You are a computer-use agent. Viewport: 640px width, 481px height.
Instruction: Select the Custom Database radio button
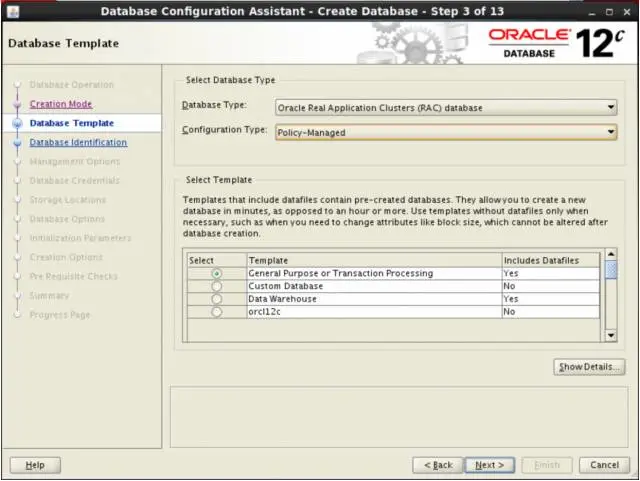[x=217, y=286]
